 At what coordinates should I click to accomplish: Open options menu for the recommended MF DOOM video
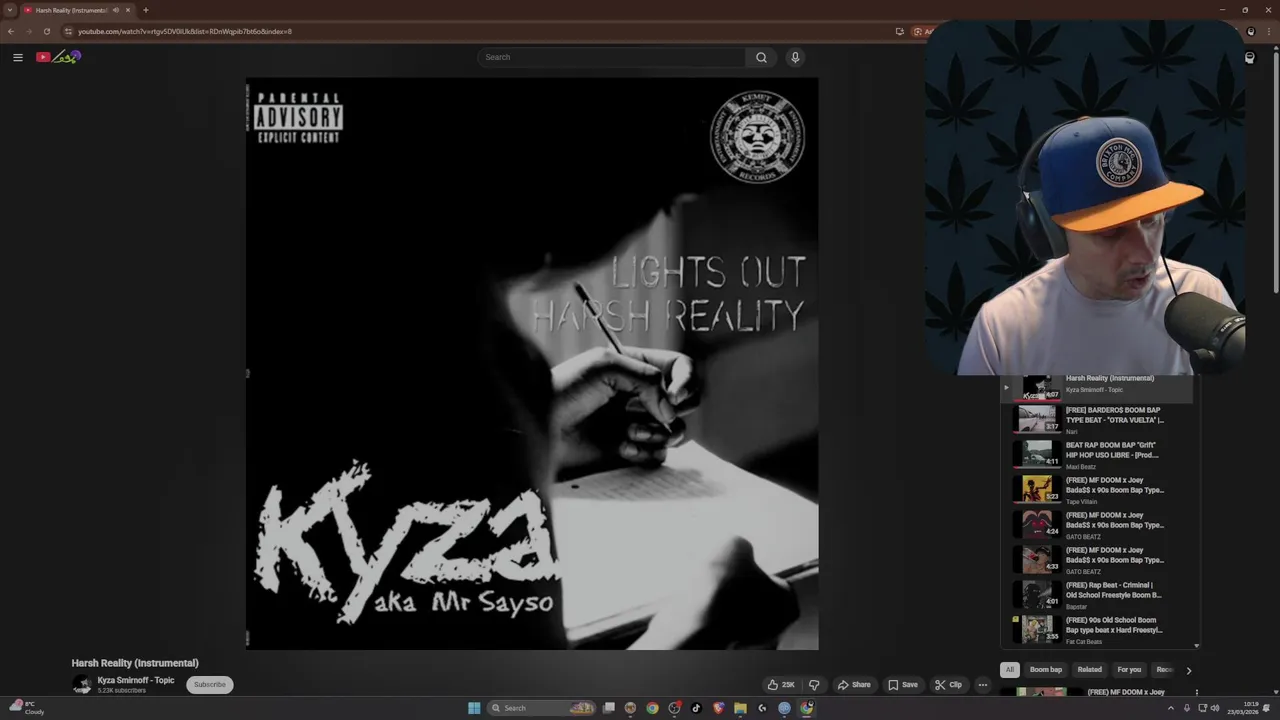click(1196, 692)
